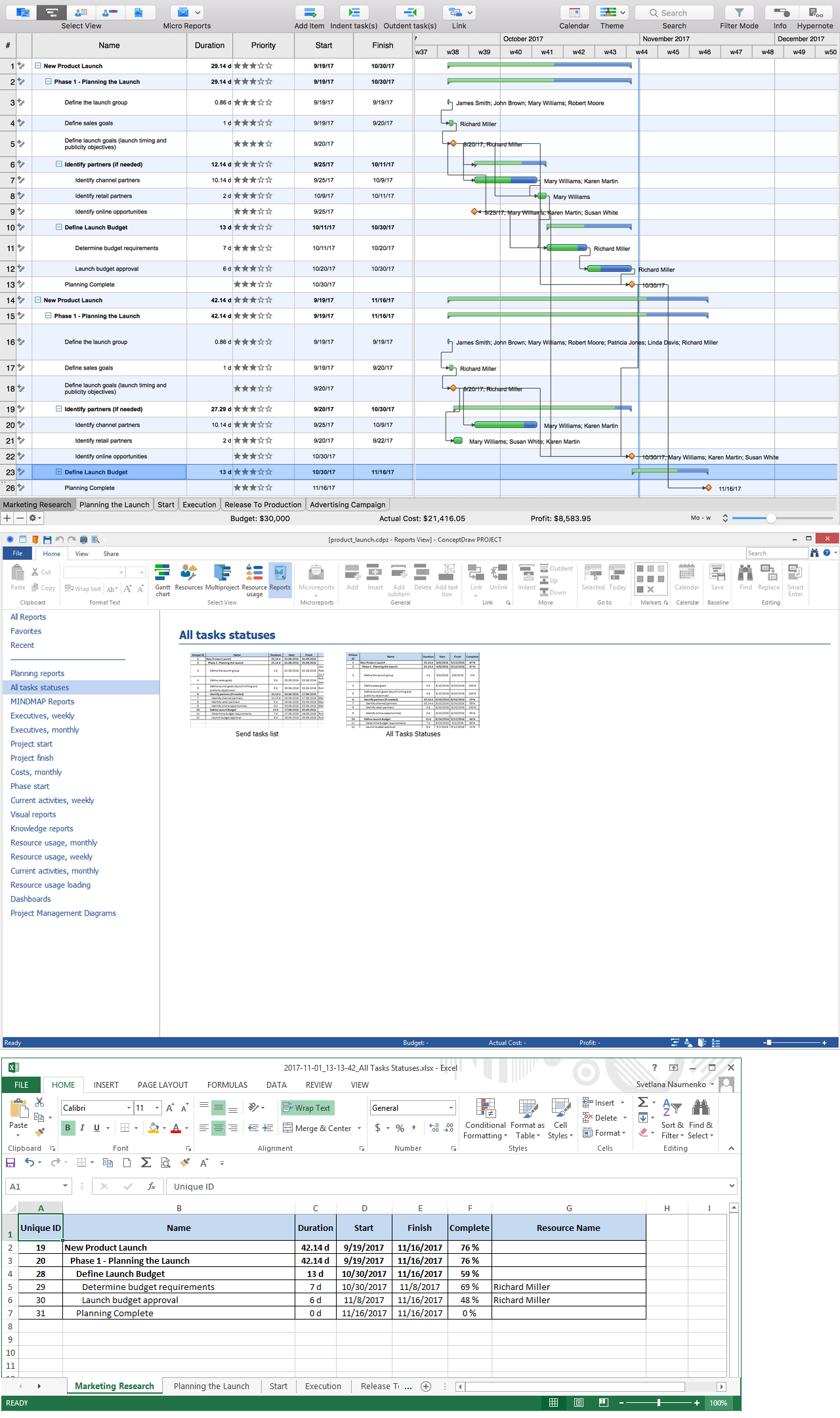Screen dimensions: 840x1418
Task: Open Resource usage loading reports link
Action: (51, 885)
